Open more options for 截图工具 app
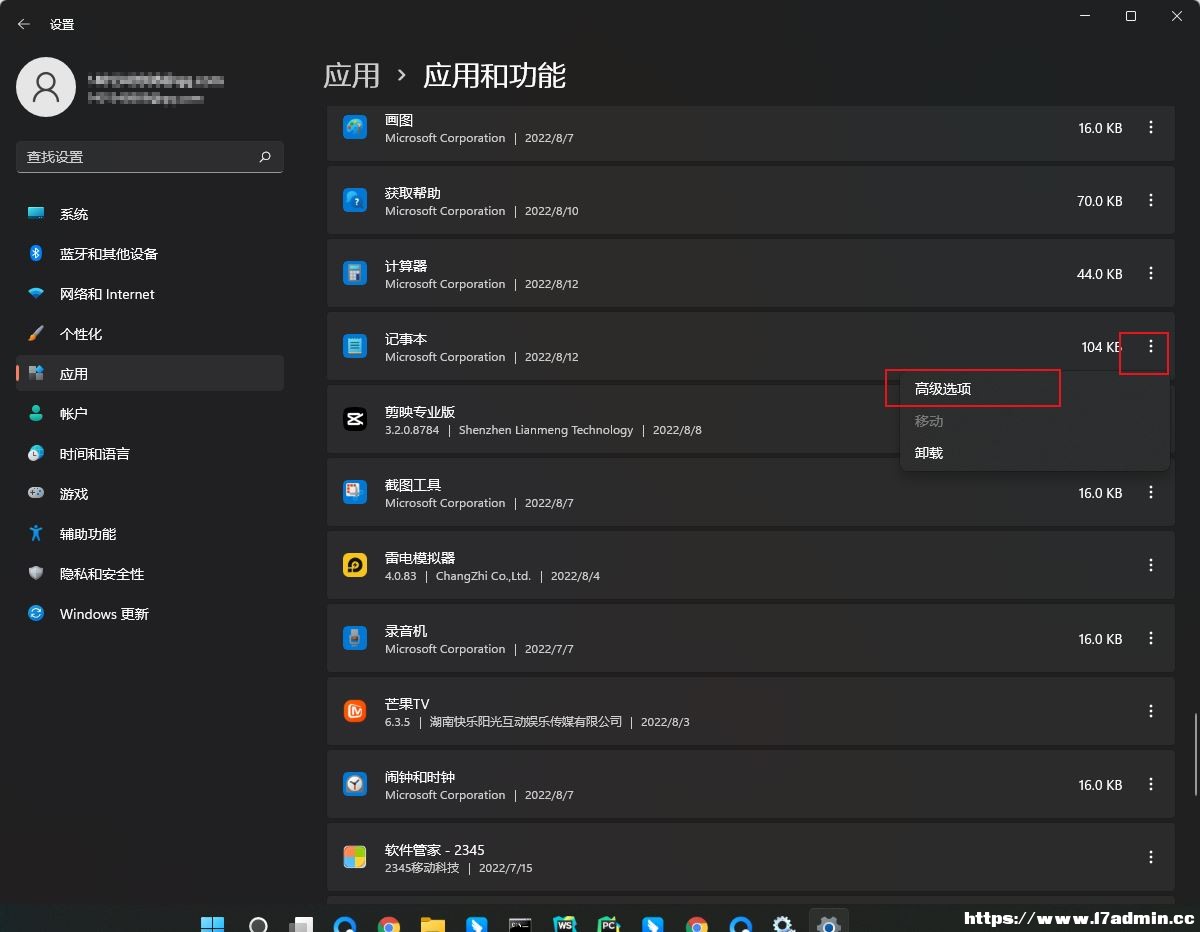1200x932 pixels. (1151, 493)
